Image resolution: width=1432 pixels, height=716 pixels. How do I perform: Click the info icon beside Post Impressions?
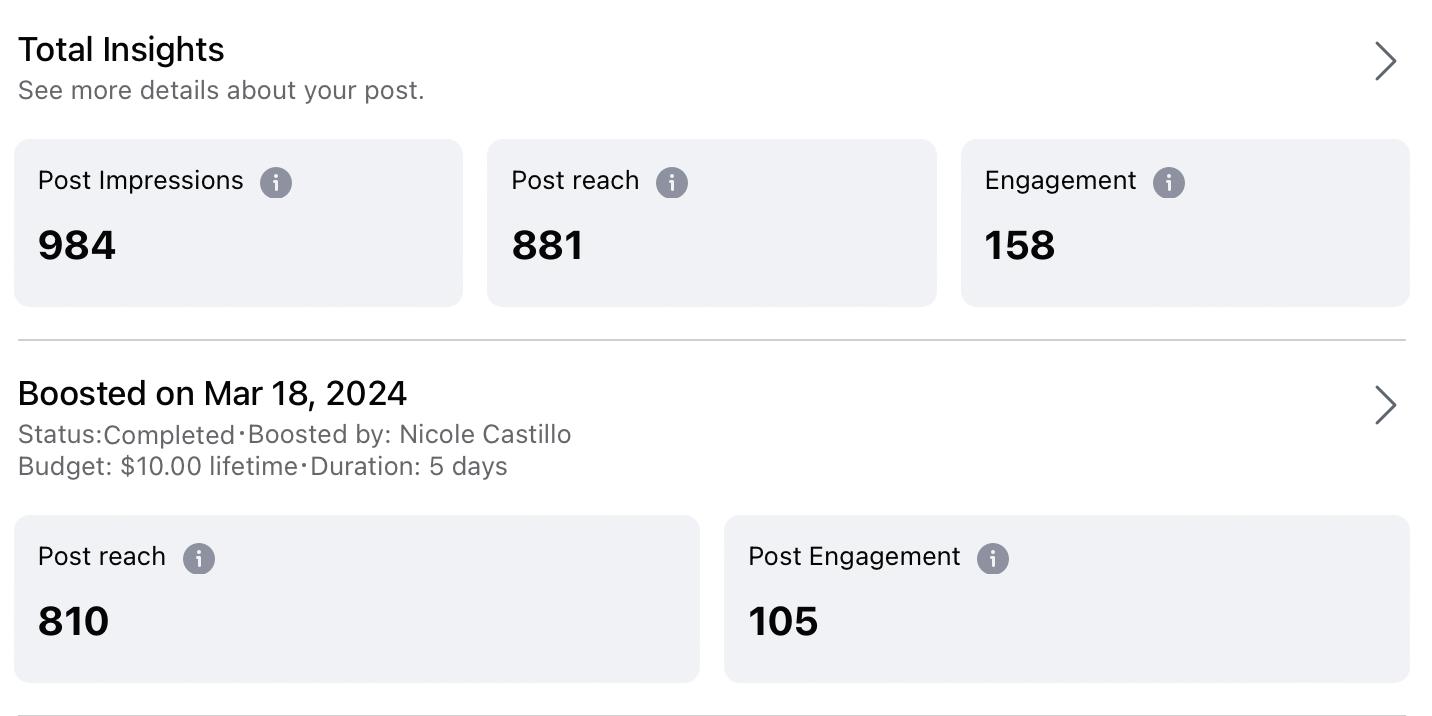coord(276,183)
